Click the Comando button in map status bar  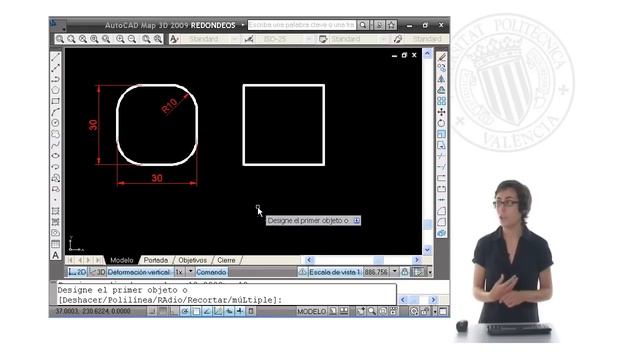(211, 272)
